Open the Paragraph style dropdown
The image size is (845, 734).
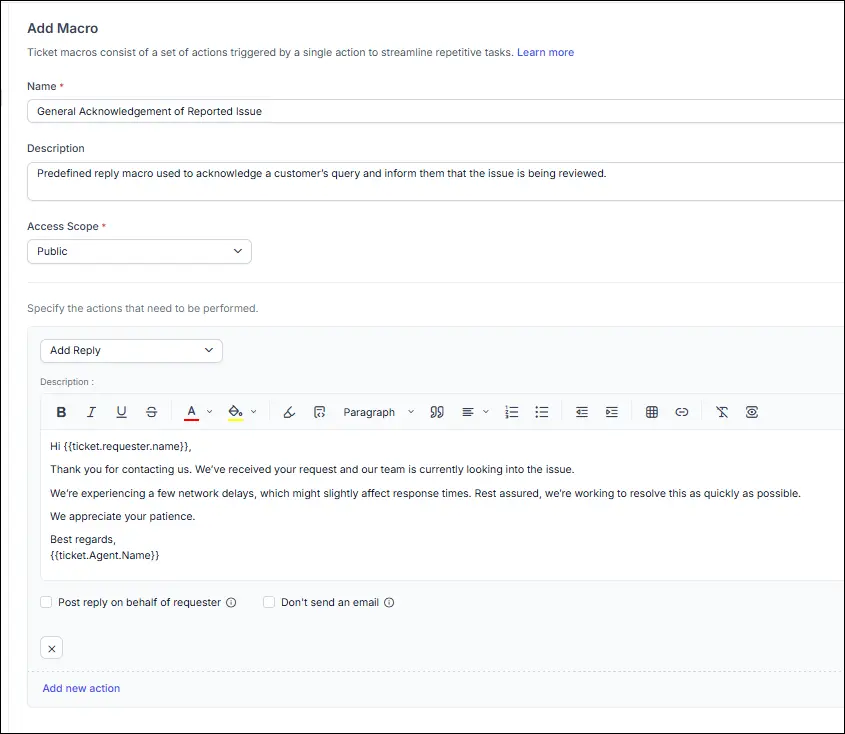(x=378, y=412)
